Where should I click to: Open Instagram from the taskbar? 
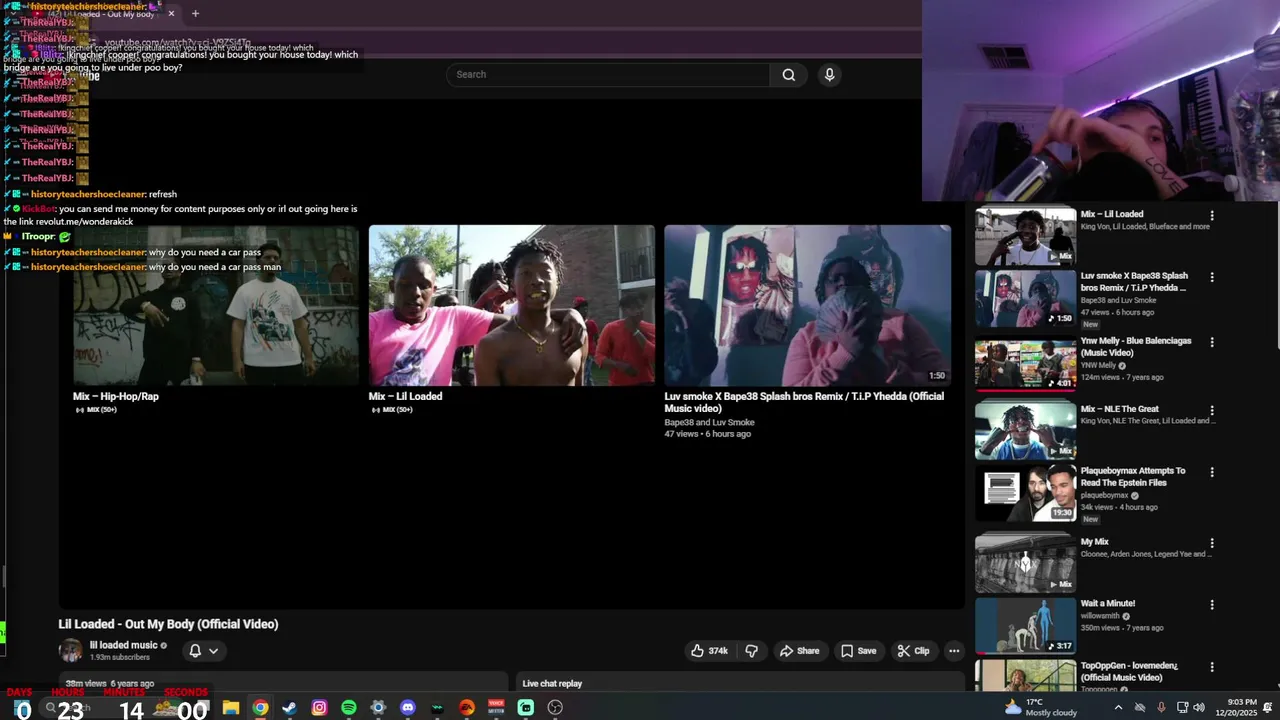(x=319, y=708)
